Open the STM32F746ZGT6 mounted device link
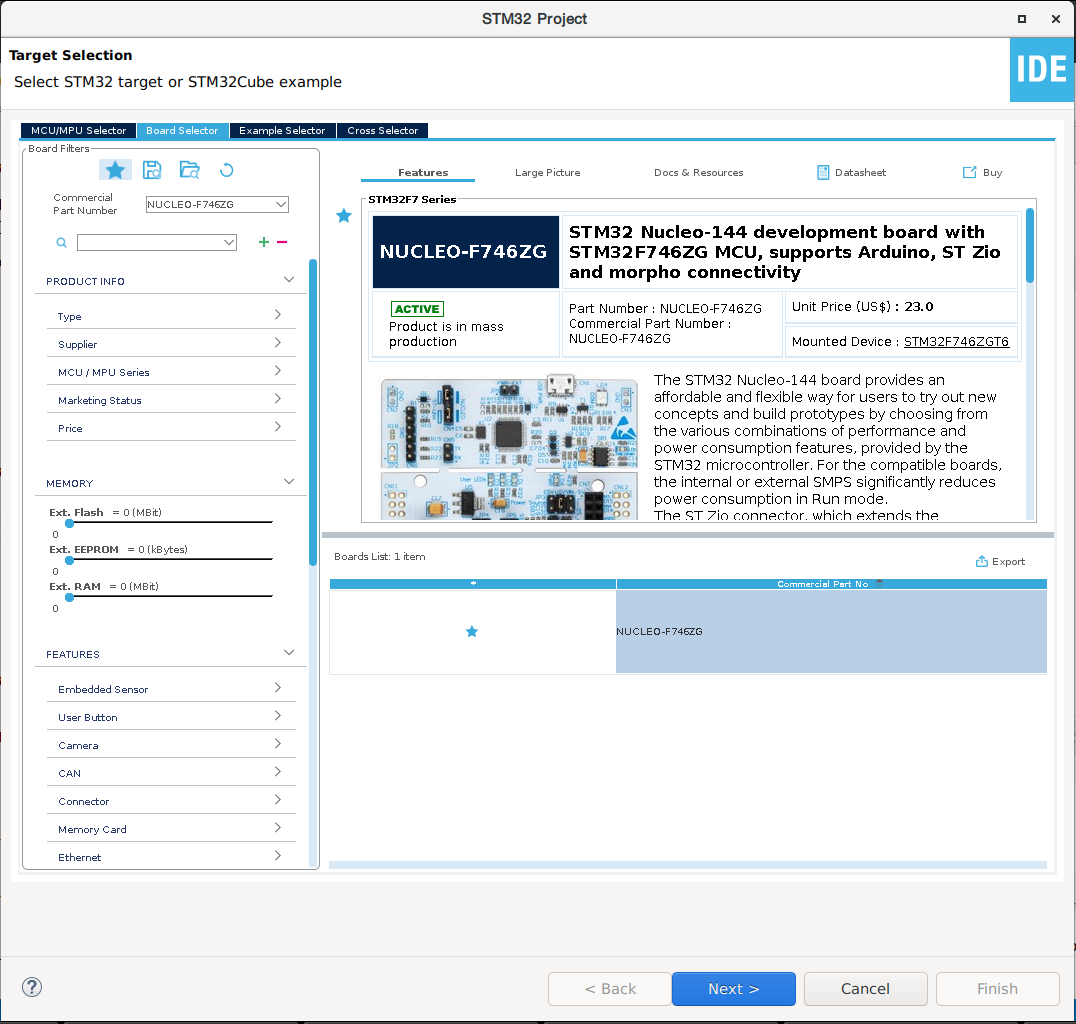Viewport: 1076px width, 1024px height. point(956,342)
